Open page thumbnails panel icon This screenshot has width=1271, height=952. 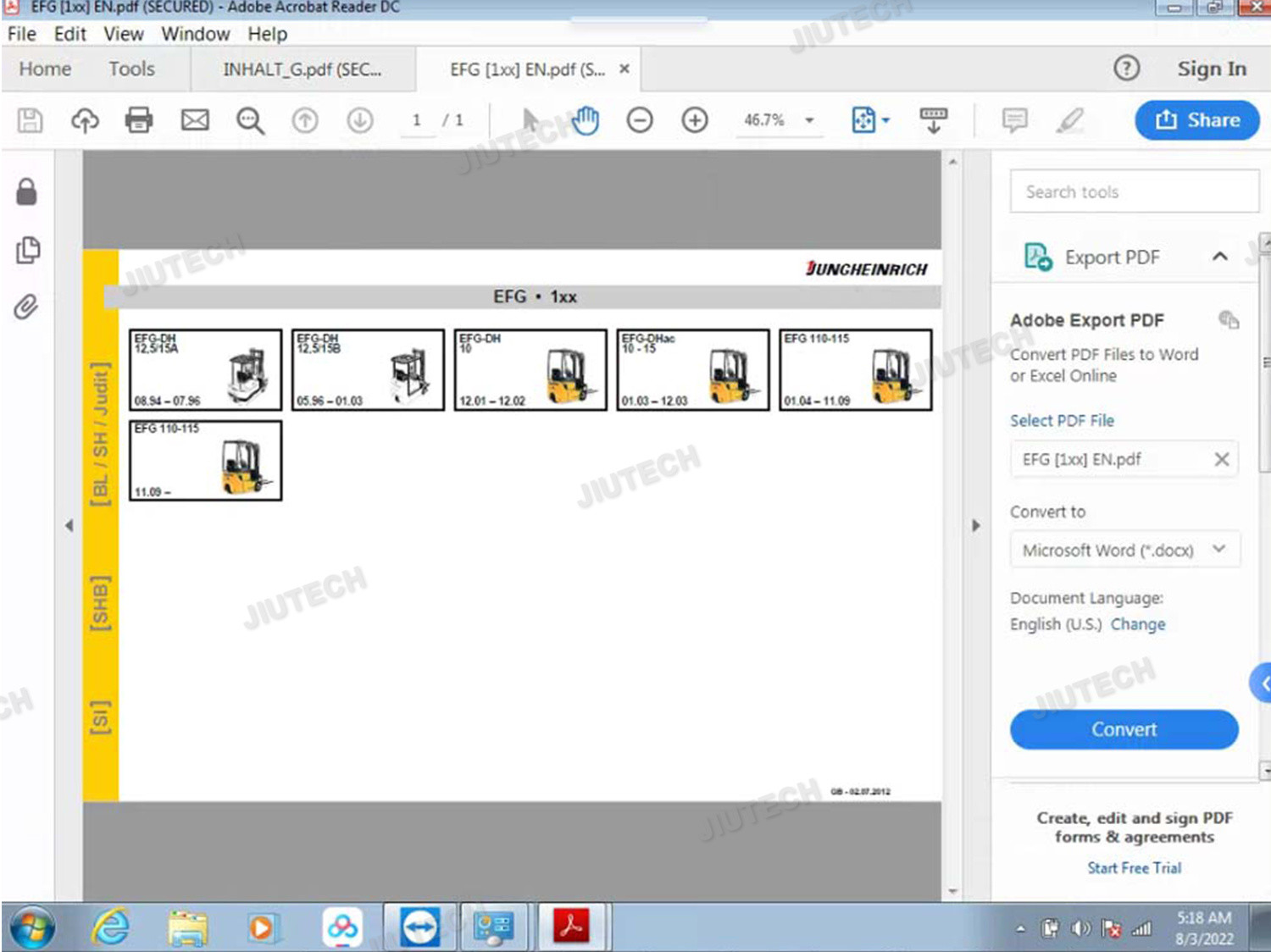(x=27, y=250)
